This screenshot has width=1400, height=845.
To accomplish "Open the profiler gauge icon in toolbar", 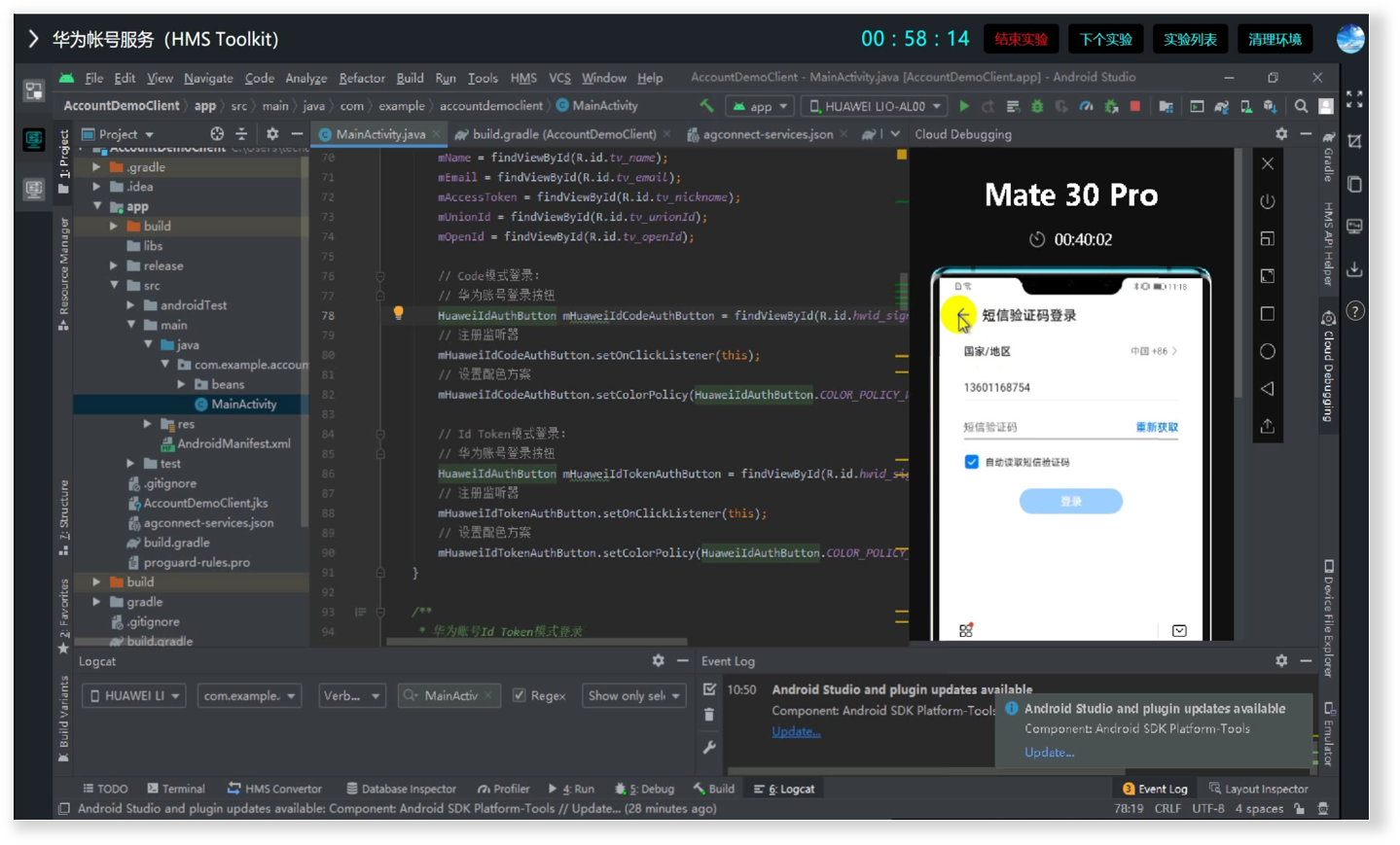I will point(1087,106).
